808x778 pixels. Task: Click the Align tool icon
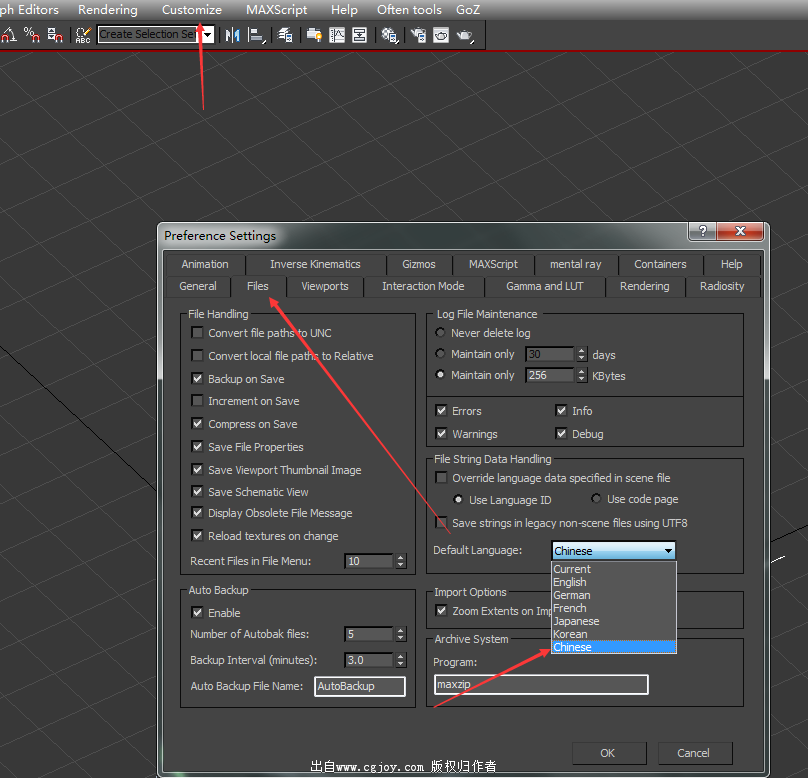tap(258, 35)
